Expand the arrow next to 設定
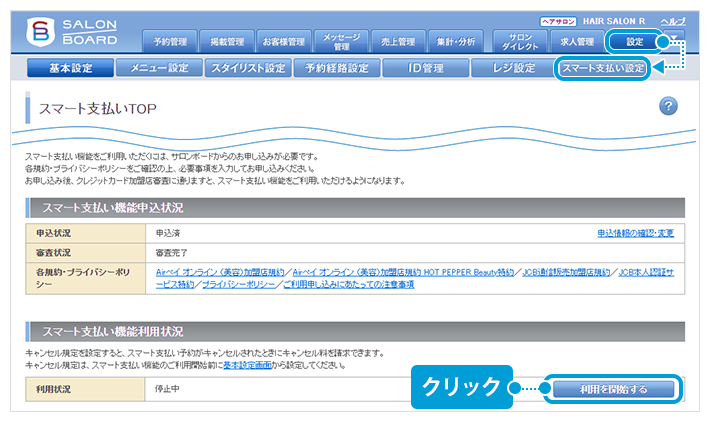 coord(674,41)
